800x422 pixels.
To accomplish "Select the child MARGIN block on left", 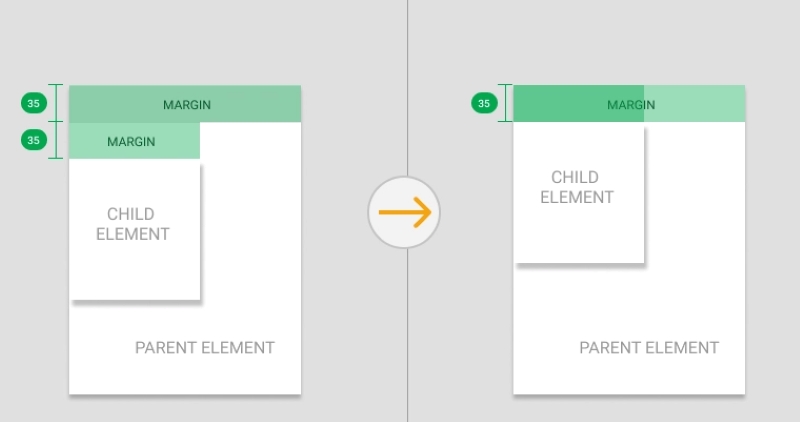I will 134,140.
